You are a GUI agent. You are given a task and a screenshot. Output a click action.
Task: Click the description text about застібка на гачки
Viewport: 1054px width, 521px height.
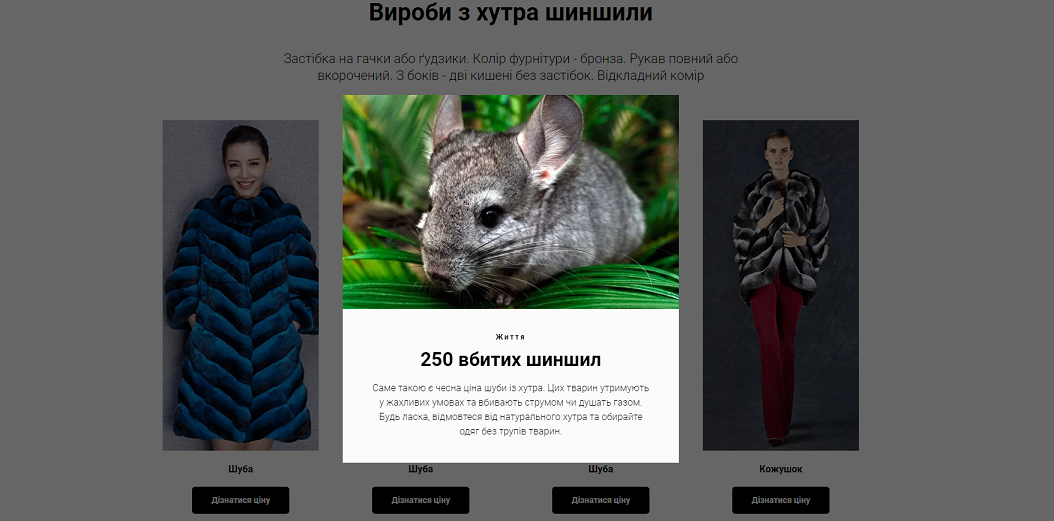pyautogui.click(x=511, y=67)
